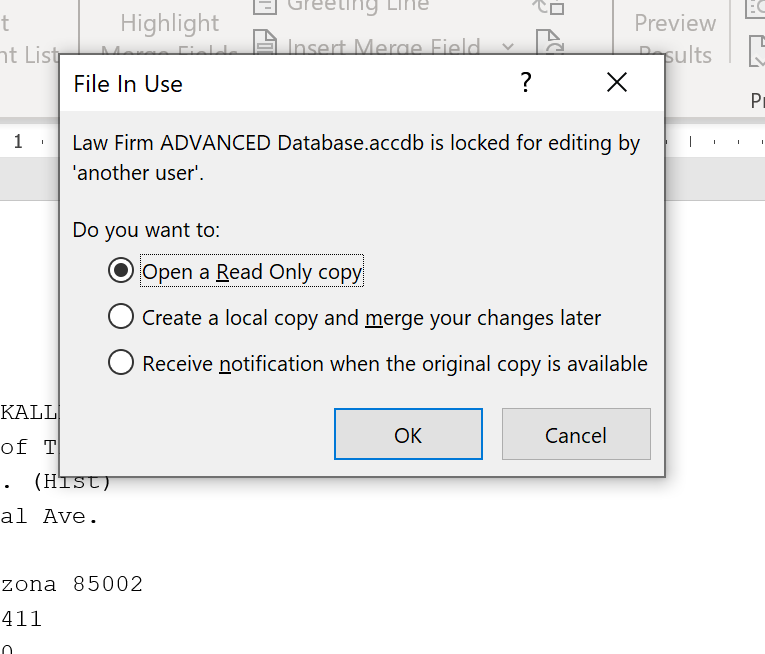The image size is (765, 654).
Task: Click the Update Labels icon with refresh arrow
Action: tap(550, 42)
